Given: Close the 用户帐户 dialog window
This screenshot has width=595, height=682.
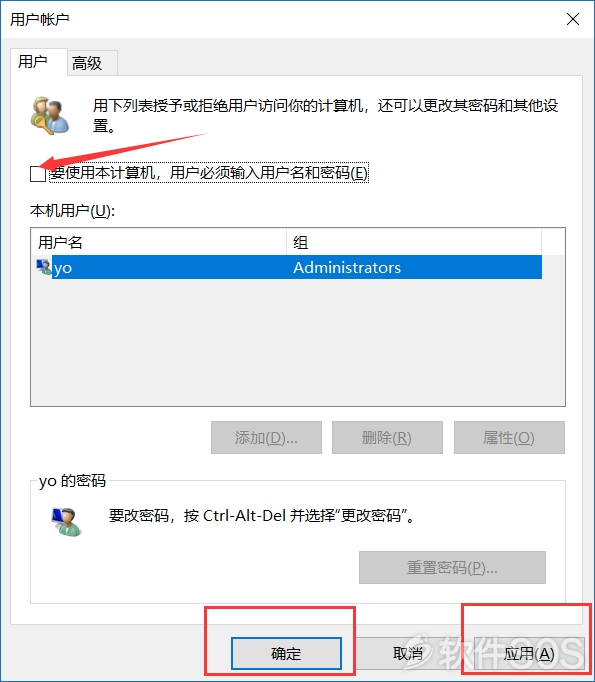Looking at the screenshot, I should pos(572,19).
